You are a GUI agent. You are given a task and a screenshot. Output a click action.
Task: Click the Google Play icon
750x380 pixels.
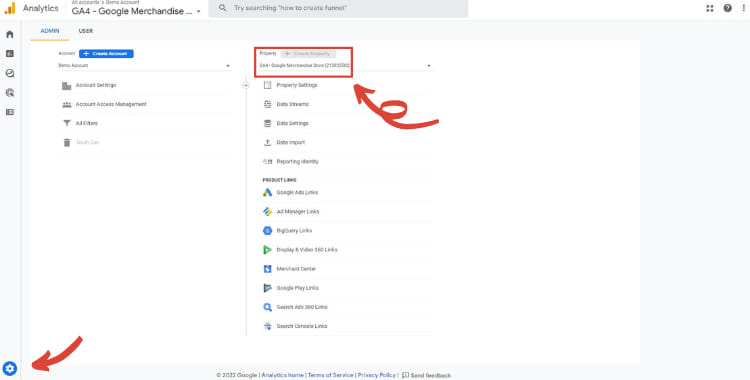pos(267,288)
